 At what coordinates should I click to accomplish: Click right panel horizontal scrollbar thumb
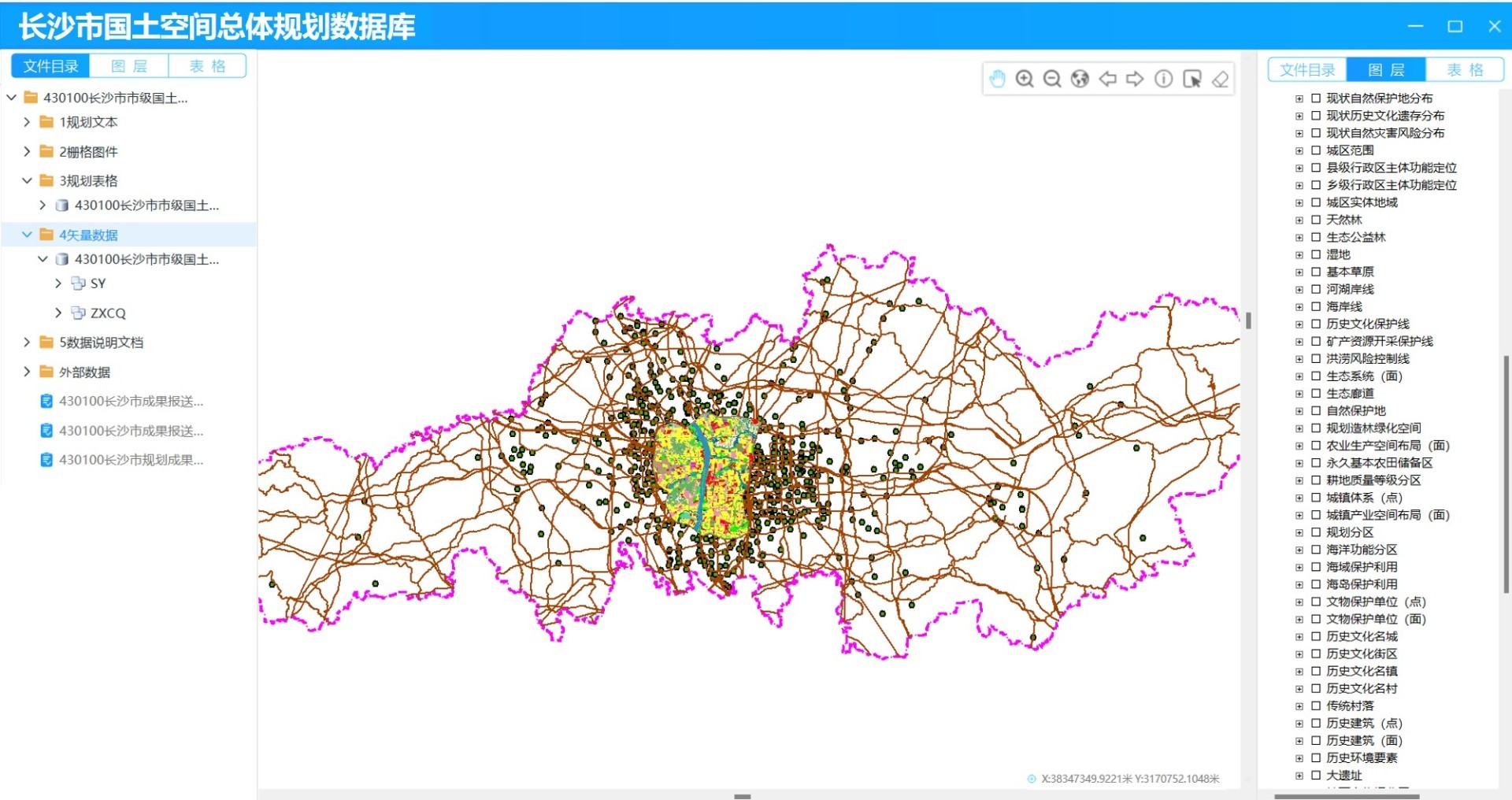1347,796
